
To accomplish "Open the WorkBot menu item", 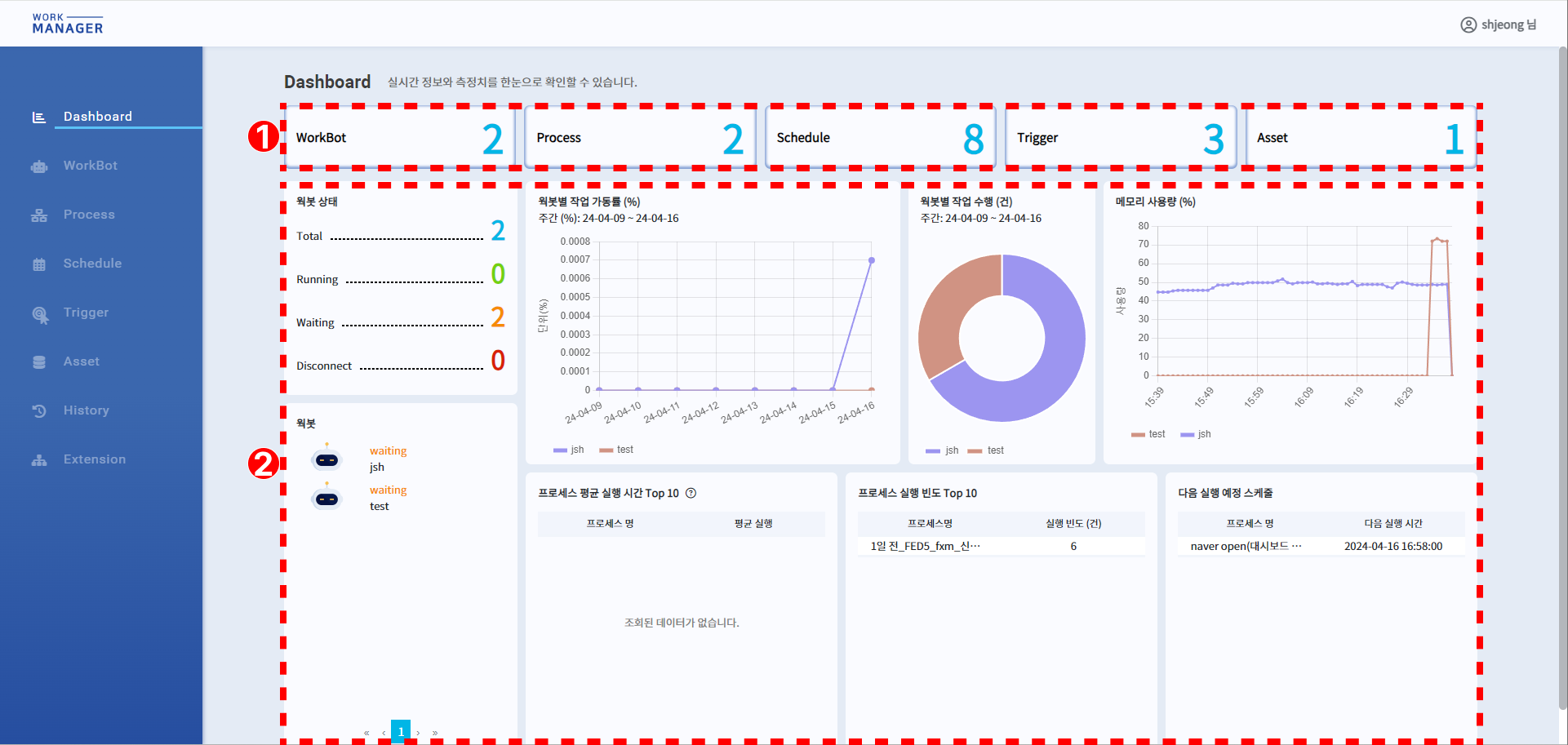I will 91,166.
